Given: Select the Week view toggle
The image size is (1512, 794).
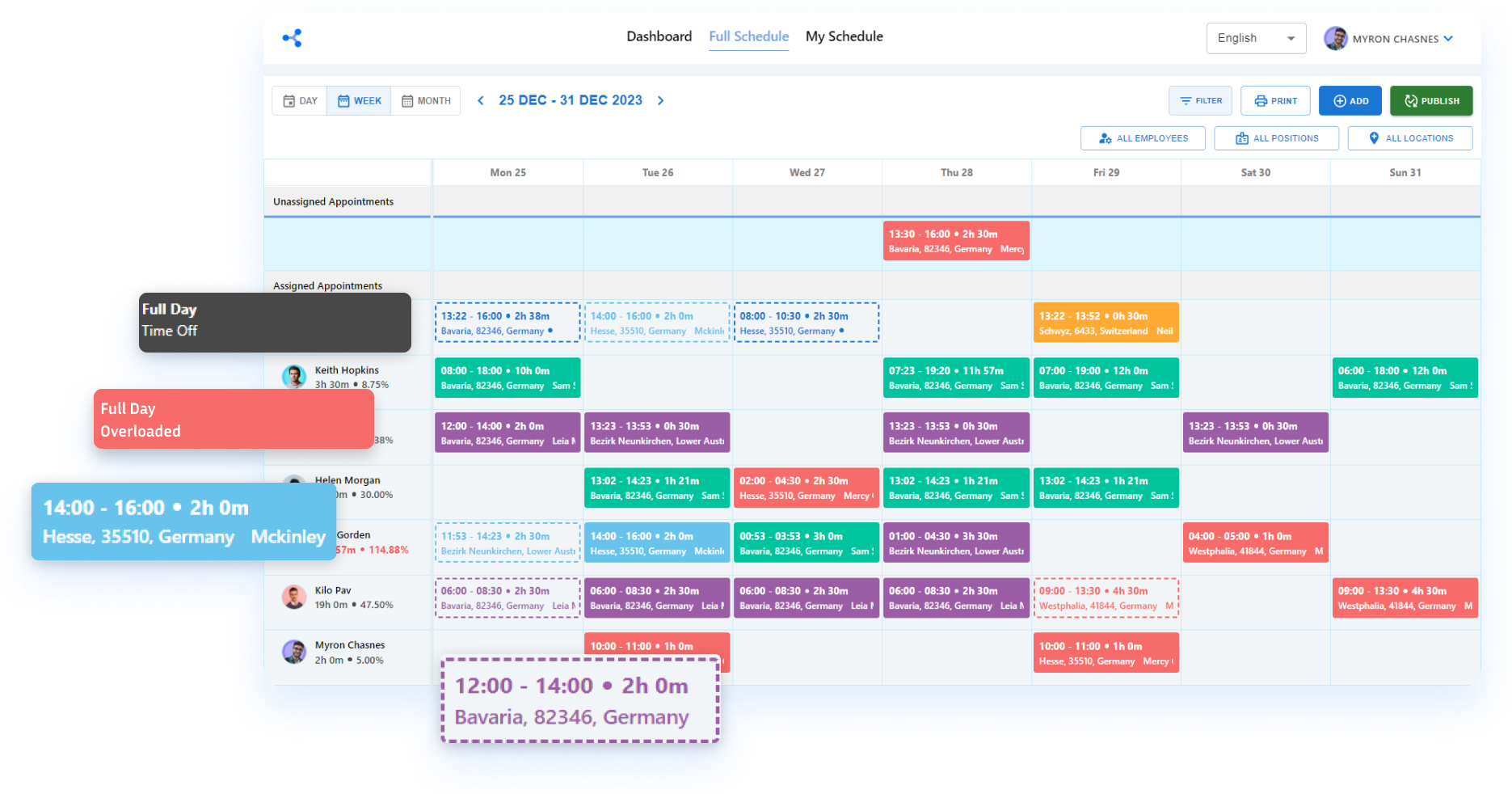Looking at the screenshot, I should tap(359, 101).
